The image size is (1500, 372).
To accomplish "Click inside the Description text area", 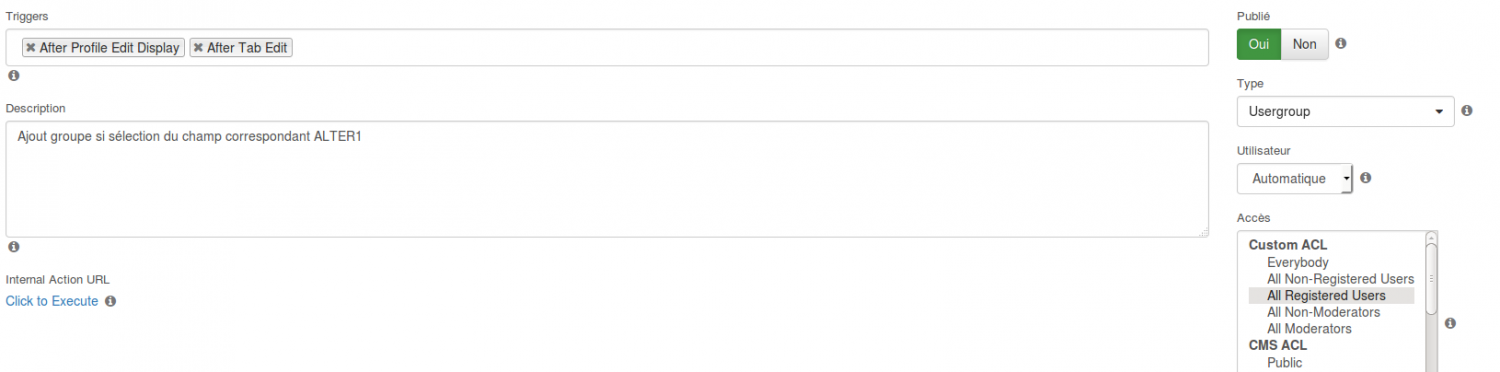I will [x=607, y=179].
